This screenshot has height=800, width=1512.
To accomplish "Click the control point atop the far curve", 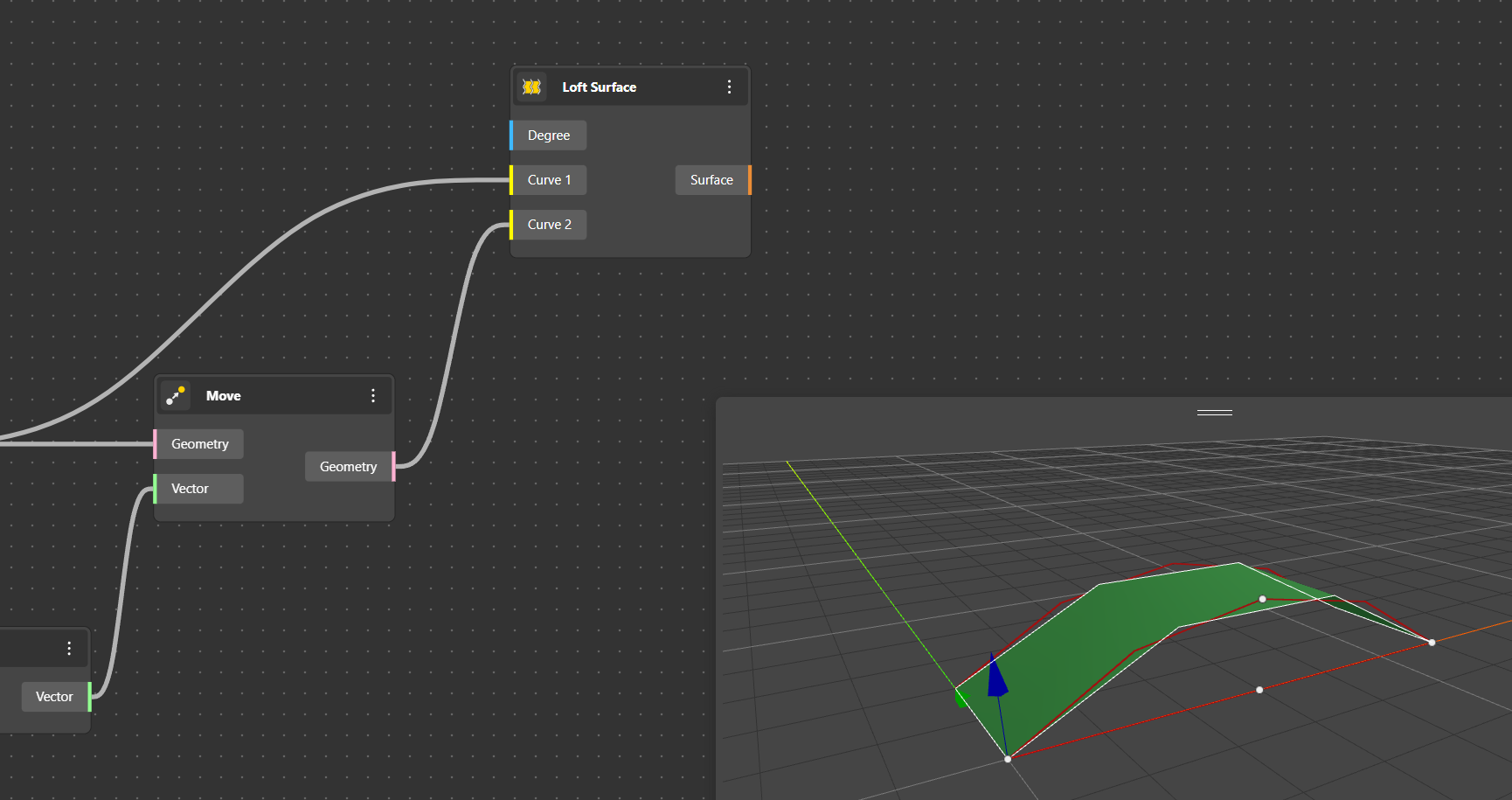I will [1262, 599].
